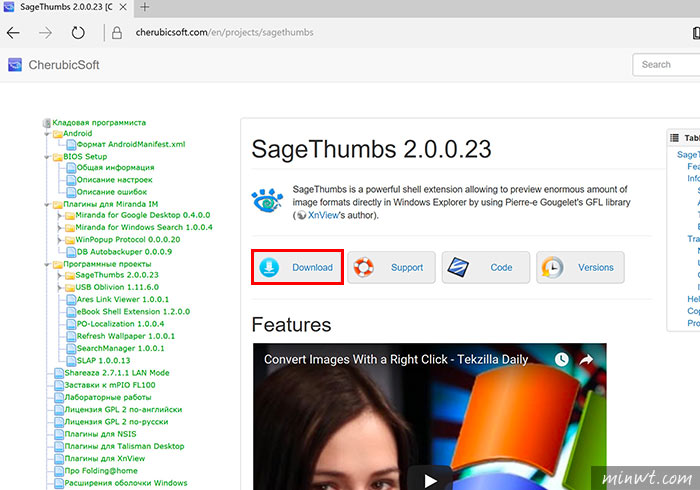Open Расширения оболочки Windows page
700x490 pixels.
(x=126, y=483)
